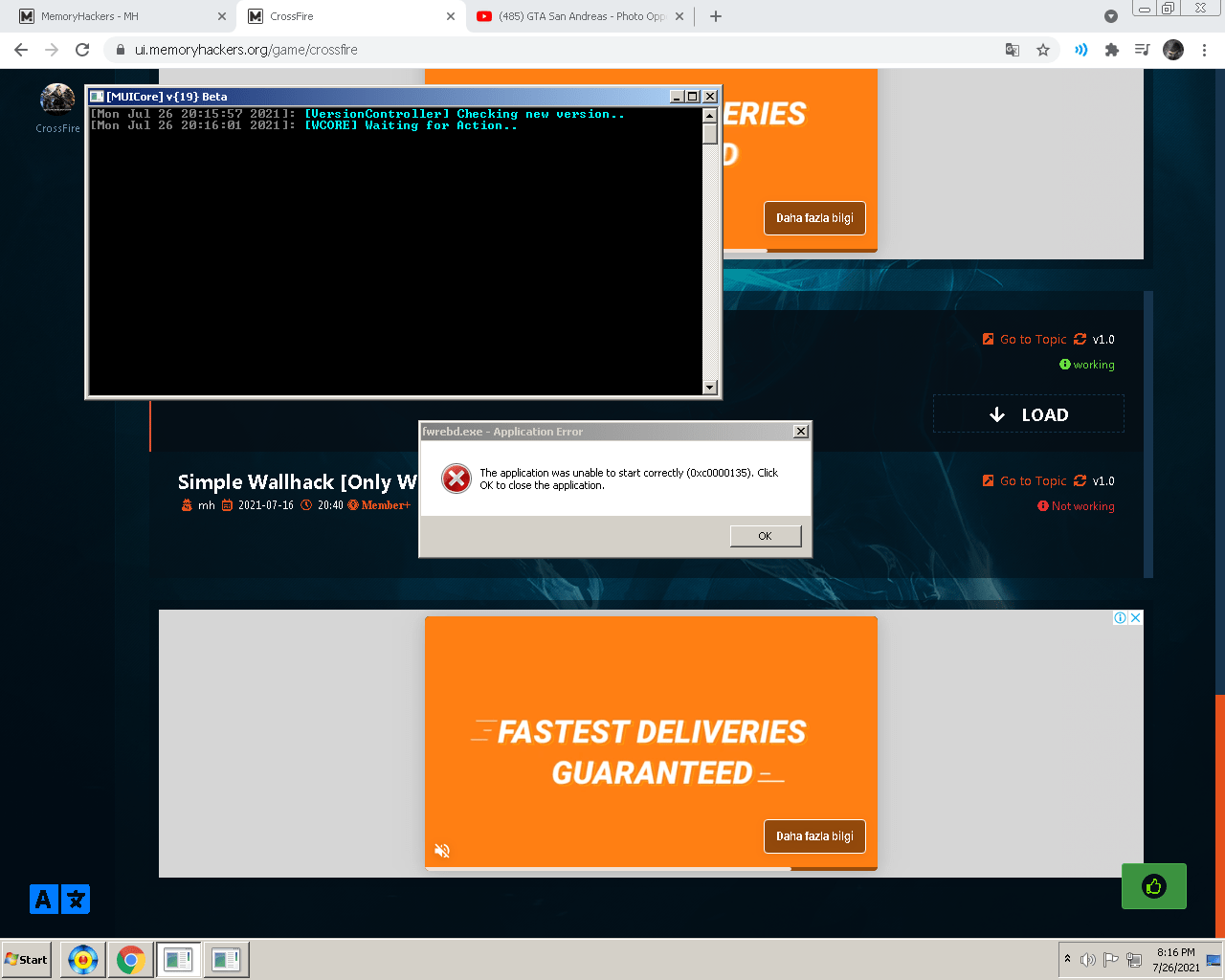The image size is (1225, 980).
Task: Show hidden system tray icons
Action: 1067,959
